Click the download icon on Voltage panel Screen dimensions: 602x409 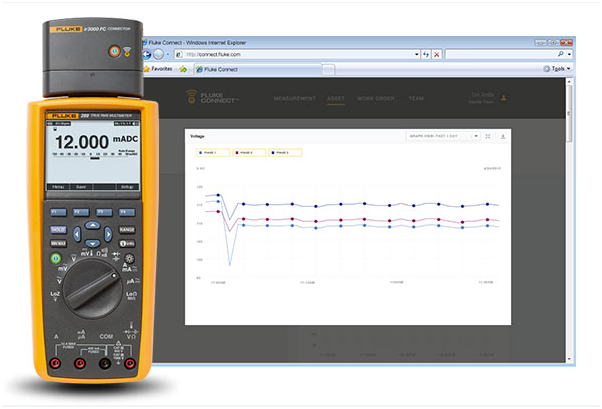click(x=503, y=135)
